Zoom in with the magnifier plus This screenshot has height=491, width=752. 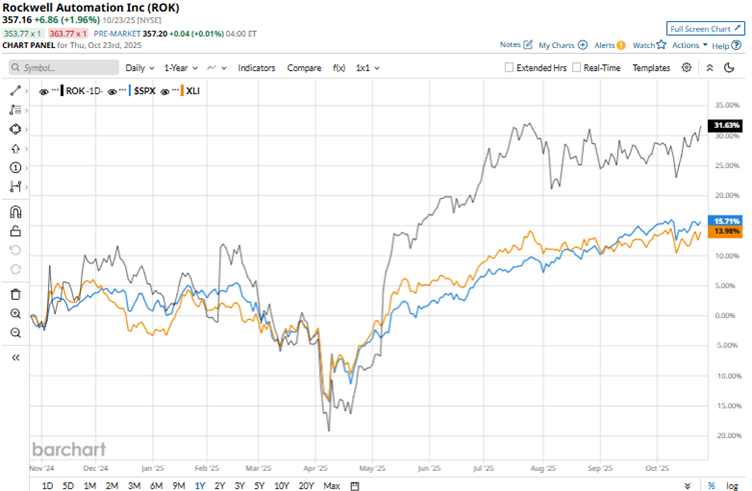coord(15,314)
